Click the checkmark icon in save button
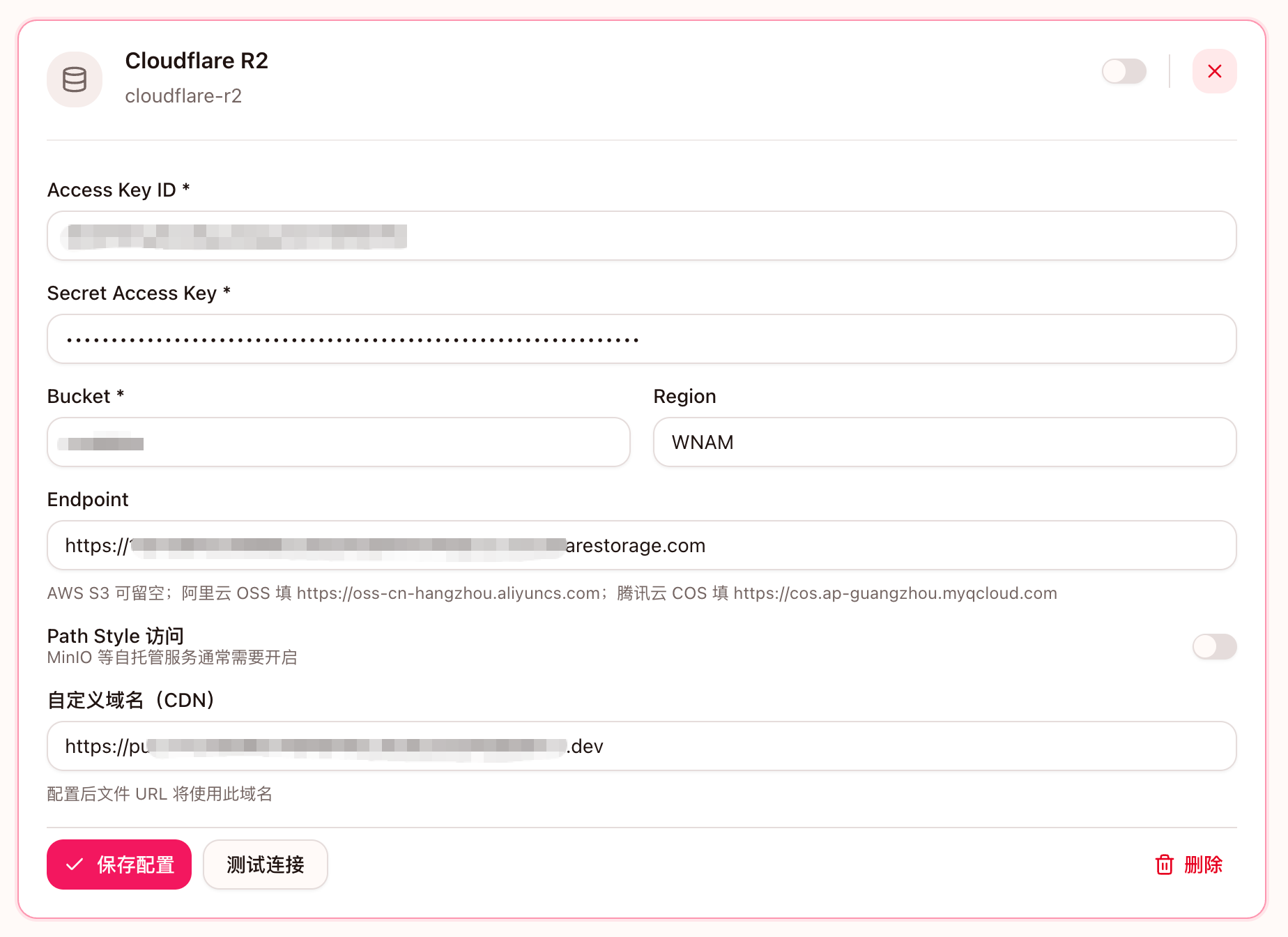The height and width of the screenshot is (937, 1288). (75, 864)
